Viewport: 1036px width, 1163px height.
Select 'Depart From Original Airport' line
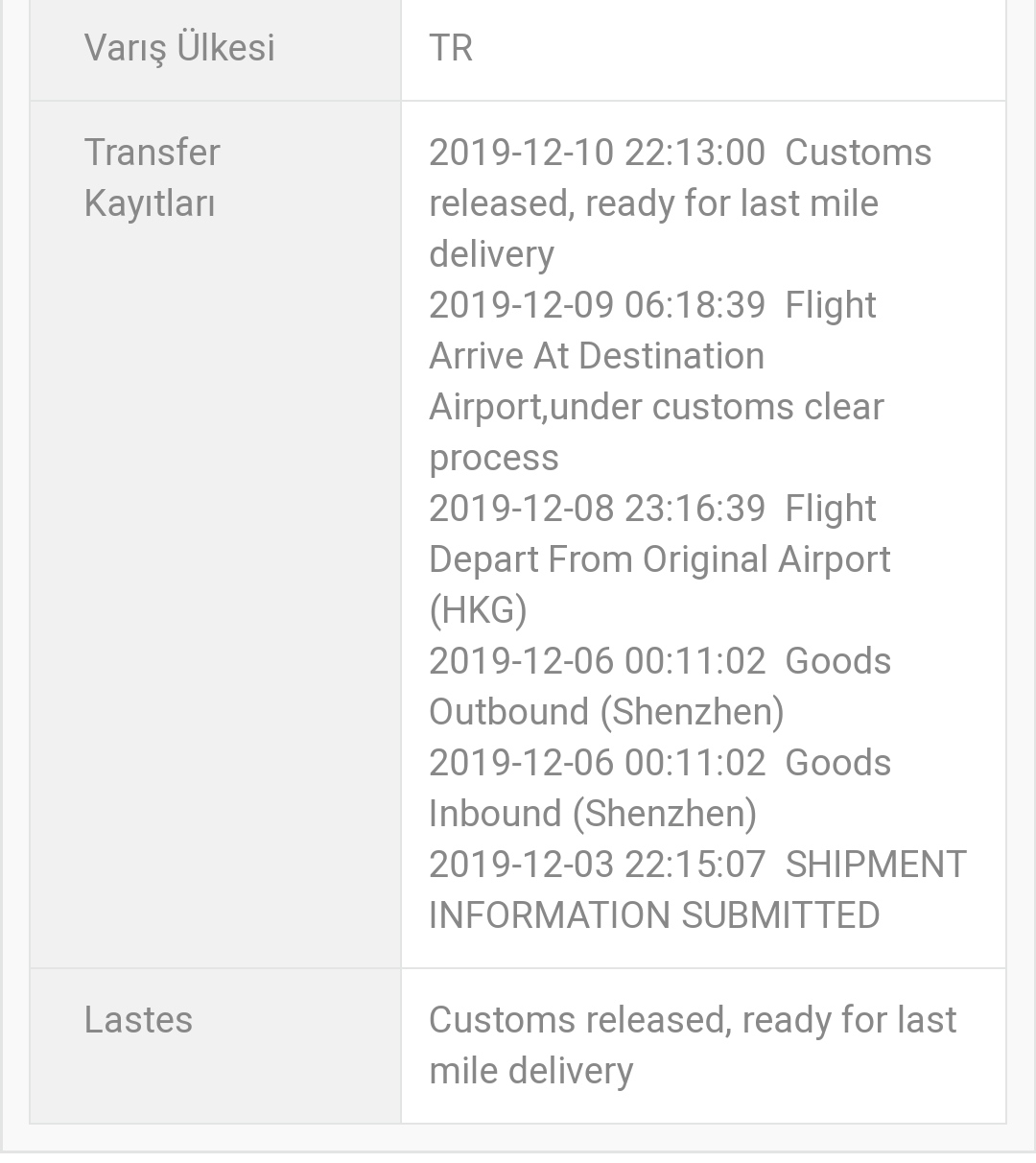pos(660,559)
